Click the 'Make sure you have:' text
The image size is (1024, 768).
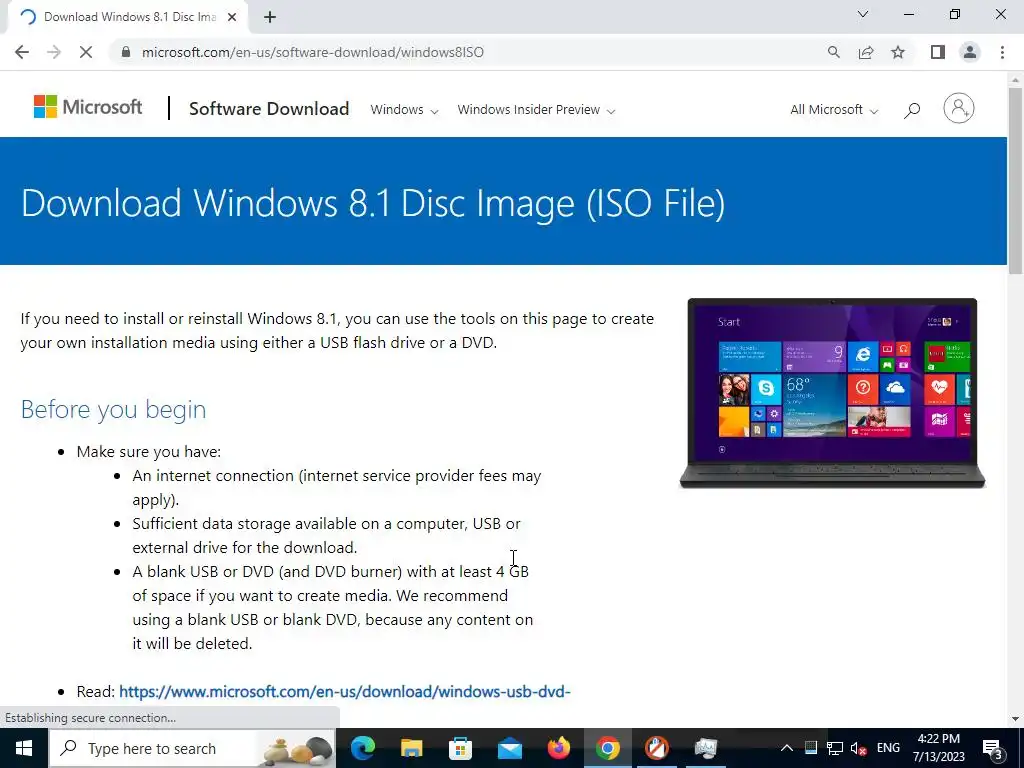(149, 451)
